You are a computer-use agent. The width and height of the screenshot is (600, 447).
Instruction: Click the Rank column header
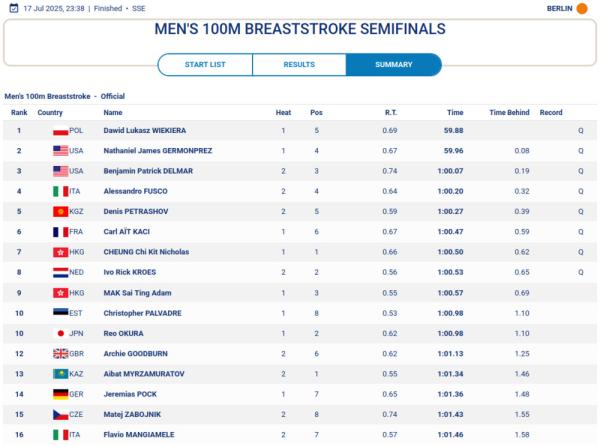(x=19, y=112)
